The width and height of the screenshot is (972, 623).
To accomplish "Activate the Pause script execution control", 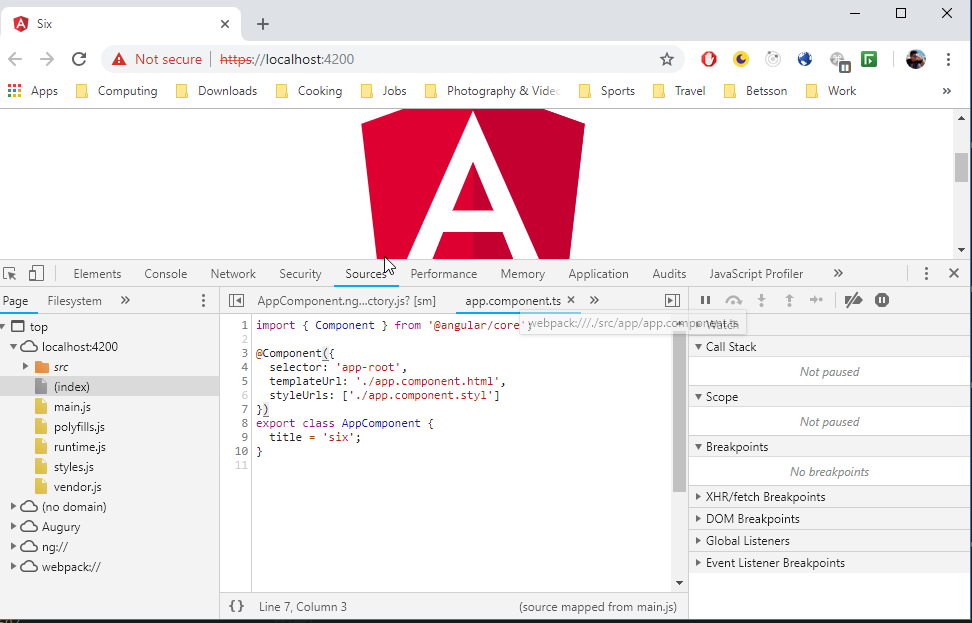I will 706,300.
